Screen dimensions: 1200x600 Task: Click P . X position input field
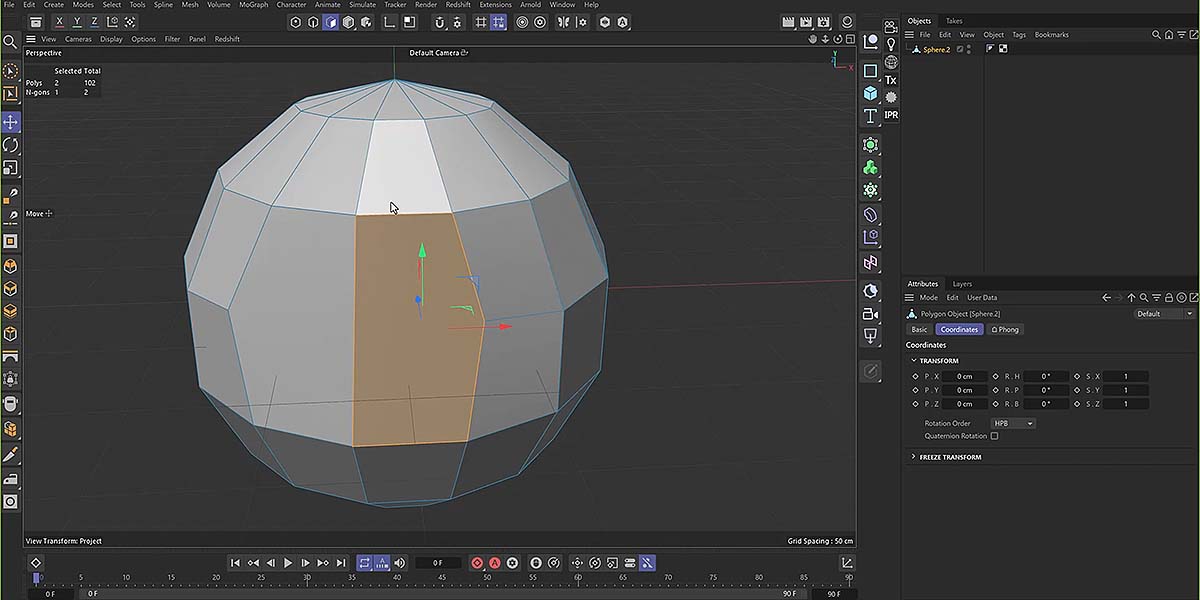pos(965,376)
